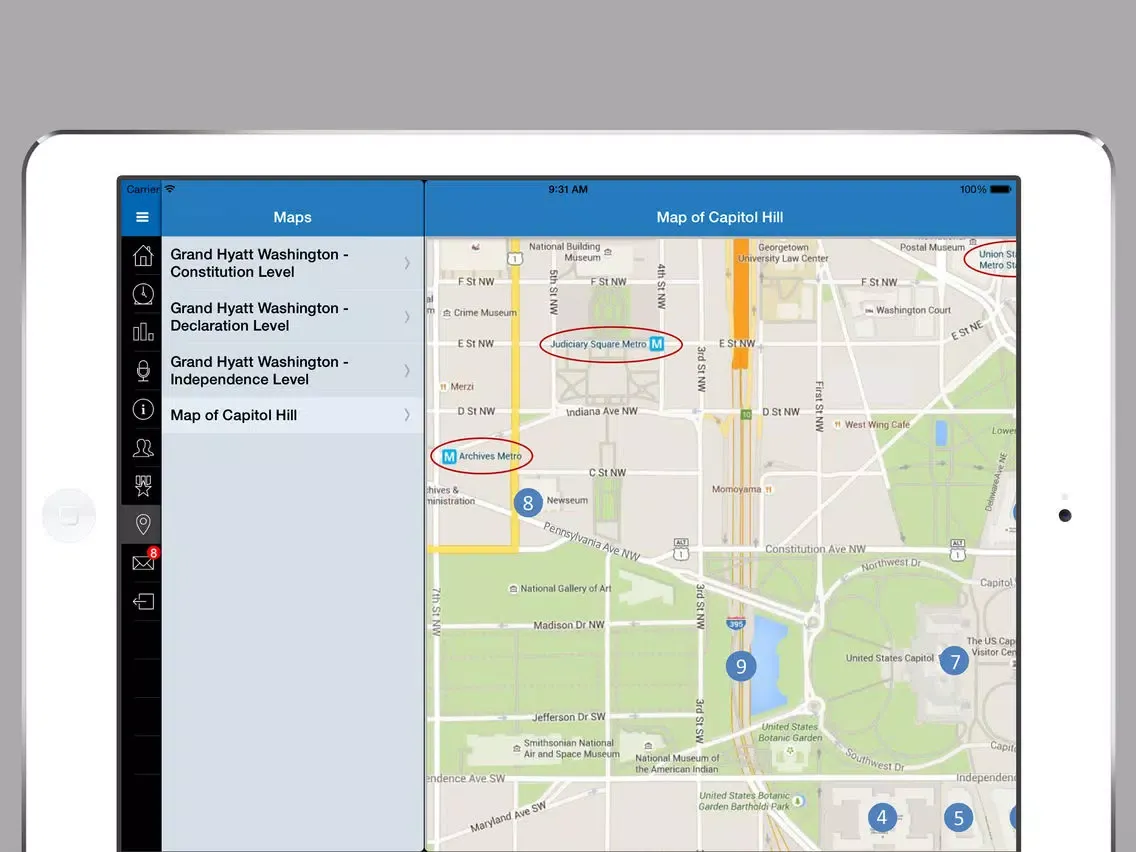Tap Pennsylvania Ave NW street label
1136x852 pixels.
pos(592,541)
